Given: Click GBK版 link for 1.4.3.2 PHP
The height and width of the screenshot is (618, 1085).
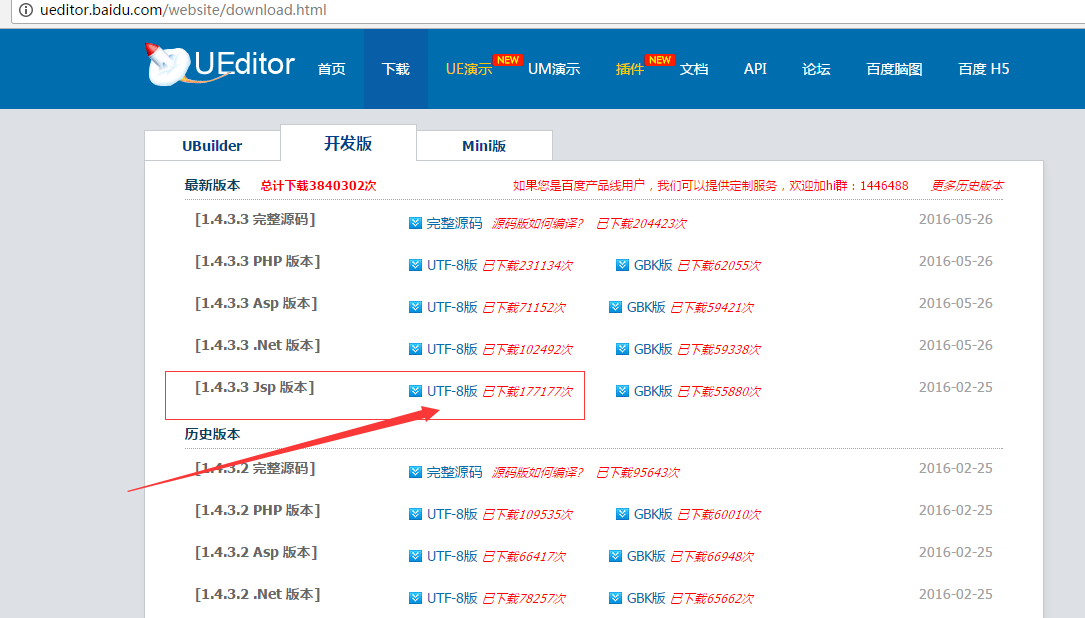Looking at the screenshot, I should click(653, 514).
